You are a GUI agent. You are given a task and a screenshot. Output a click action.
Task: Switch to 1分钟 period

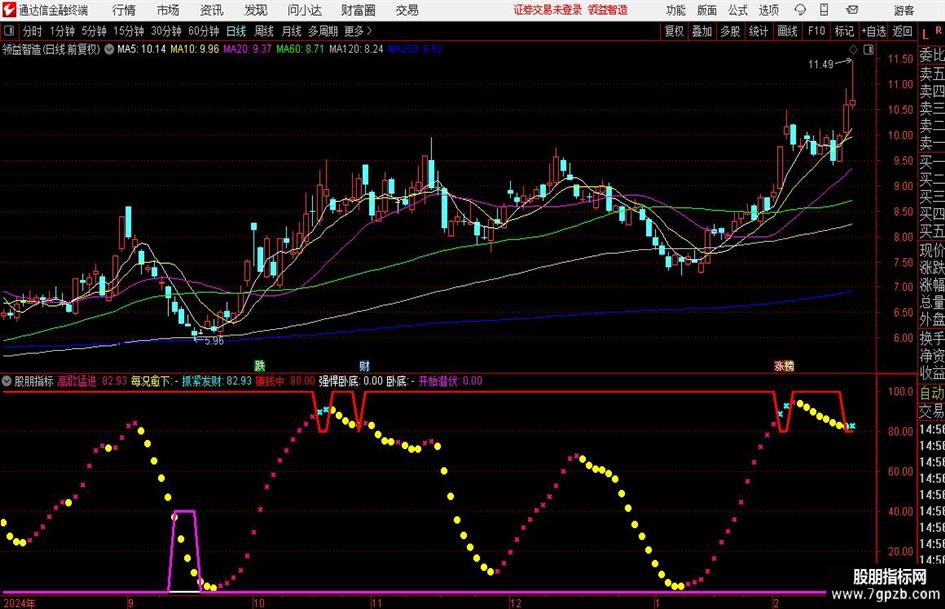(x=62, y=31)
